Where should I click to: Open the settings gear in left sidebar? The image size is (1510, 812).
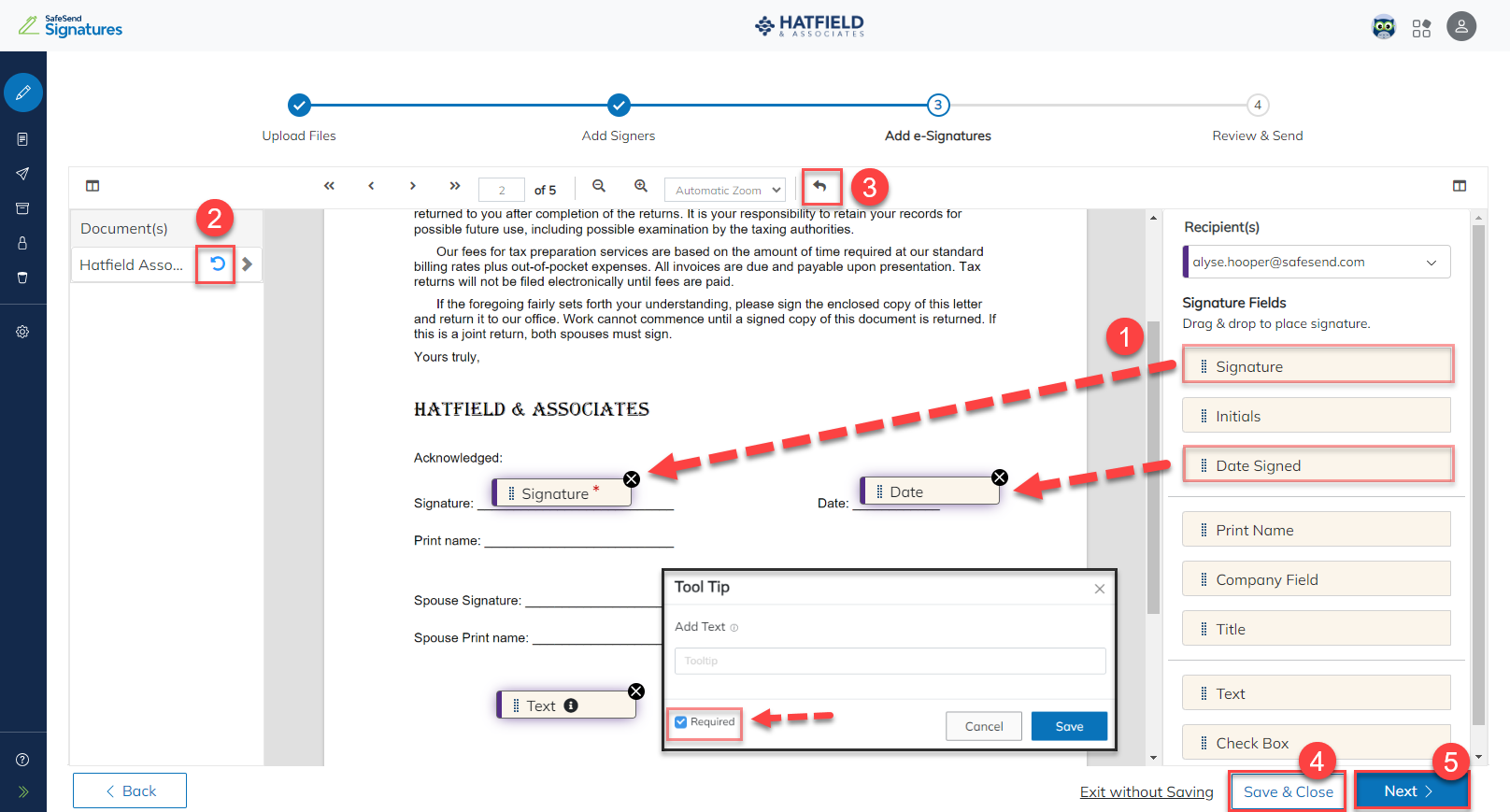pyautogui.click(x=22, y=332)
